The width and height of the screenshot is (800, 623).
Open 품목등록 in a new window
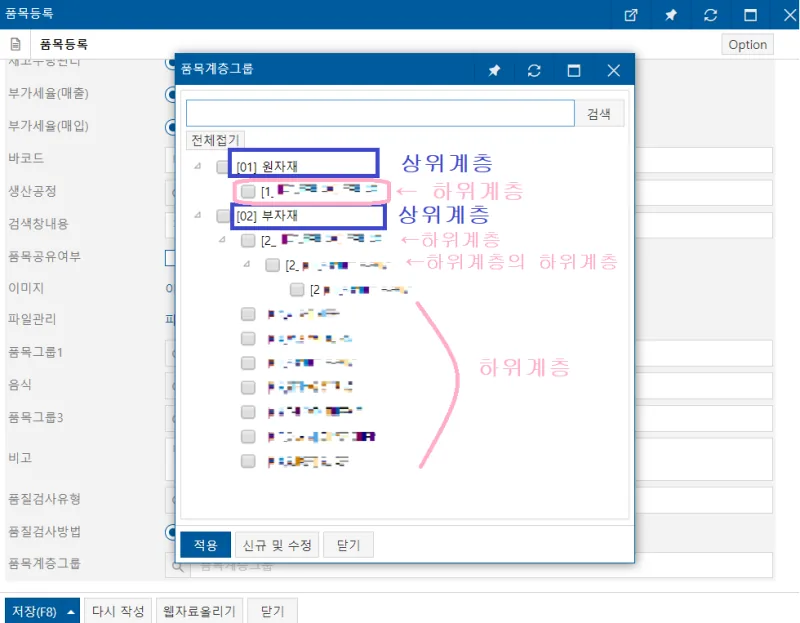[x=631, y=15]
